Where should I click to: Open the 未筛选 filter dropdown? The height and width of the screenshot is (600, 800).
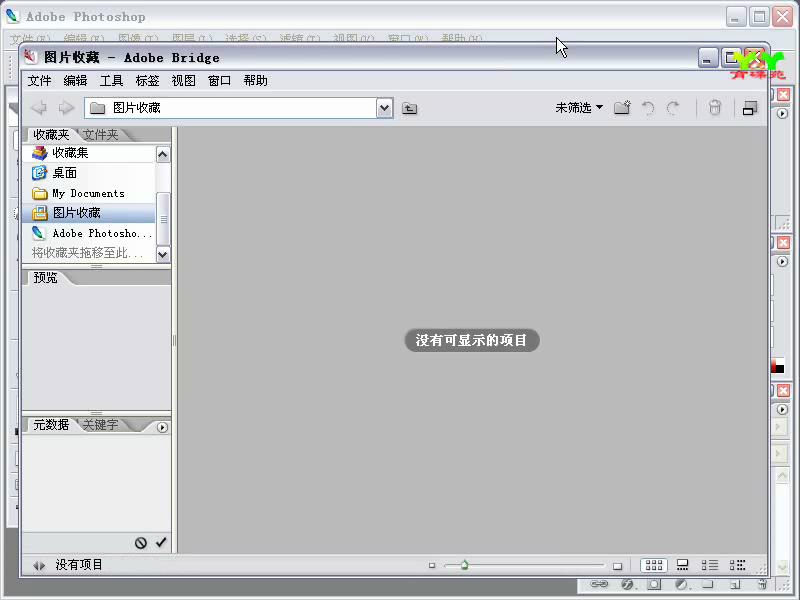click(x=579, y=108)
